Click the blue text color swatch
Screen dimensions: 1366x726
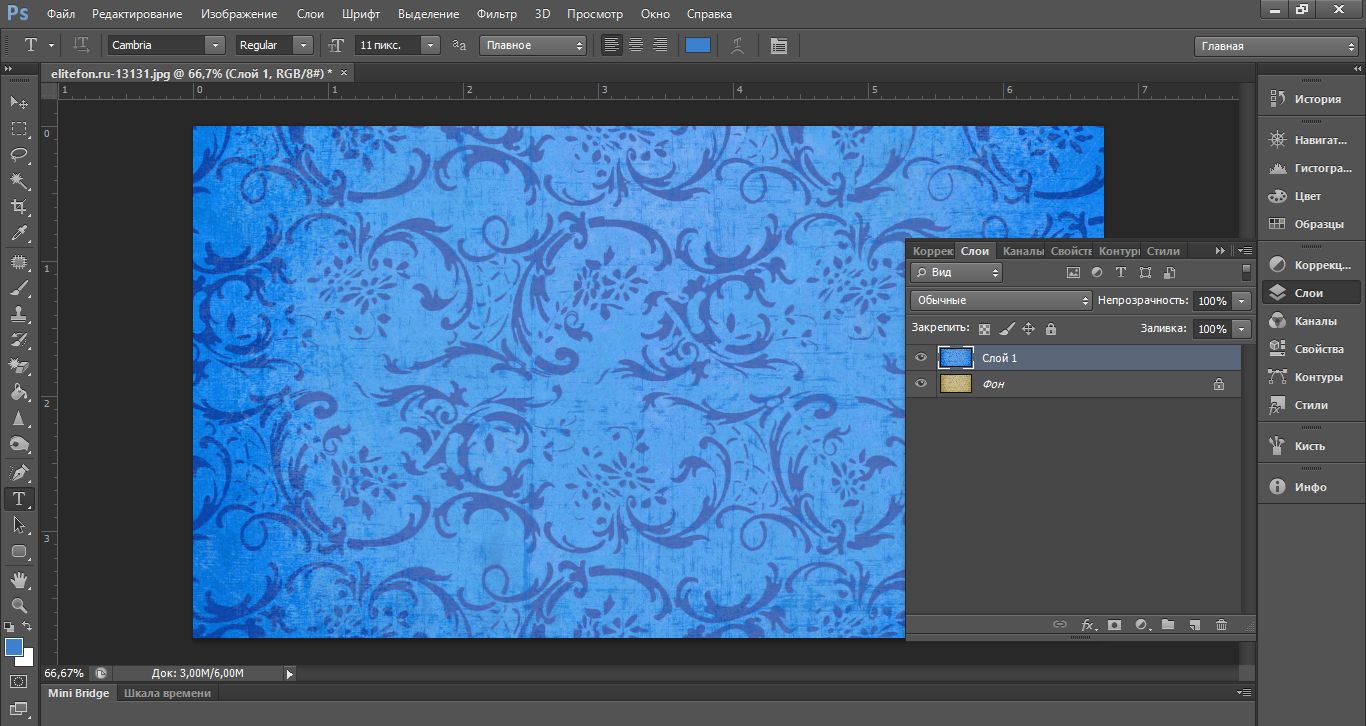tap(697, 45)
